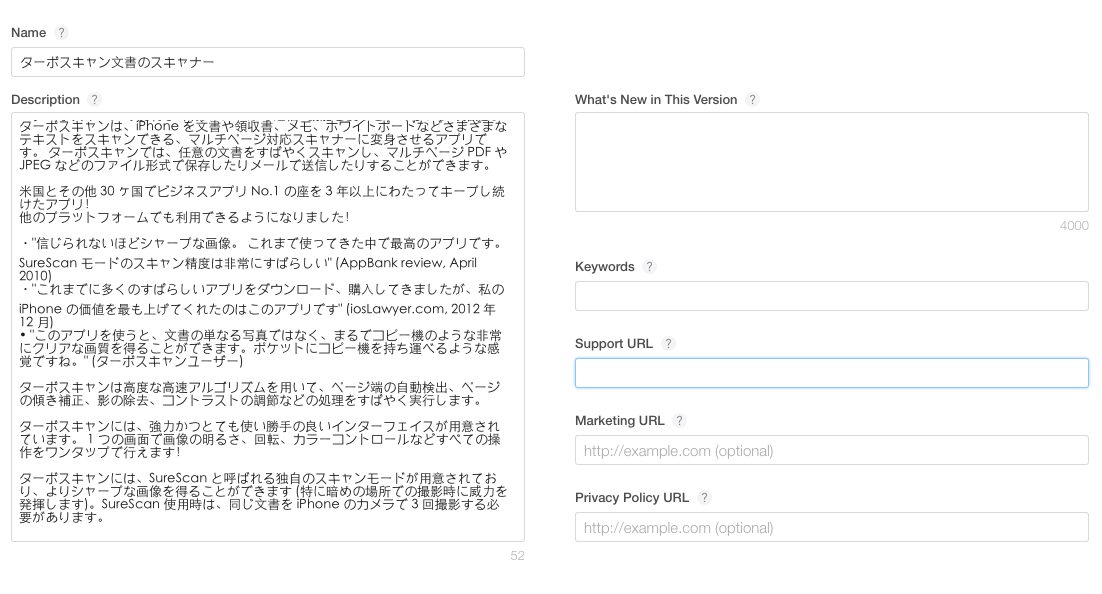Click the Description label text
1102x594 pixels.
pyautogui.click(x=46, y=100)
